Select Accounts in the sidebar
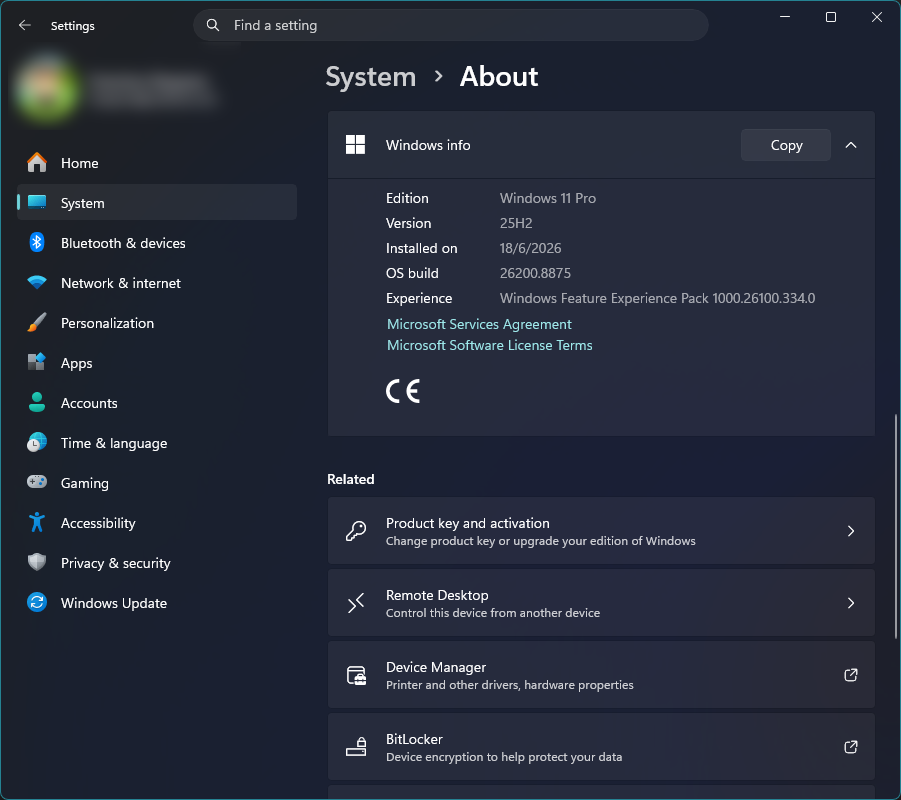901x800 pixels. pyautogui.click(x=157, y=403)
